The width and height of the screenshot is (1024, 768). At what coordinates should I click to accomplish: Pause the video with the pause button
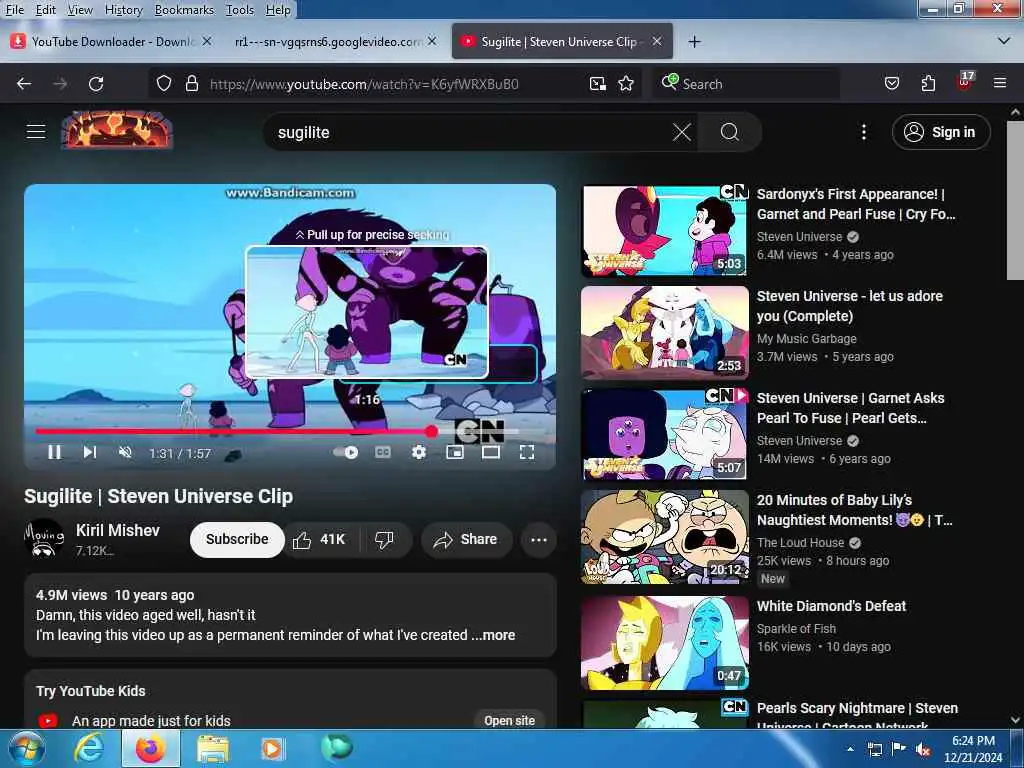coord(55,452)
